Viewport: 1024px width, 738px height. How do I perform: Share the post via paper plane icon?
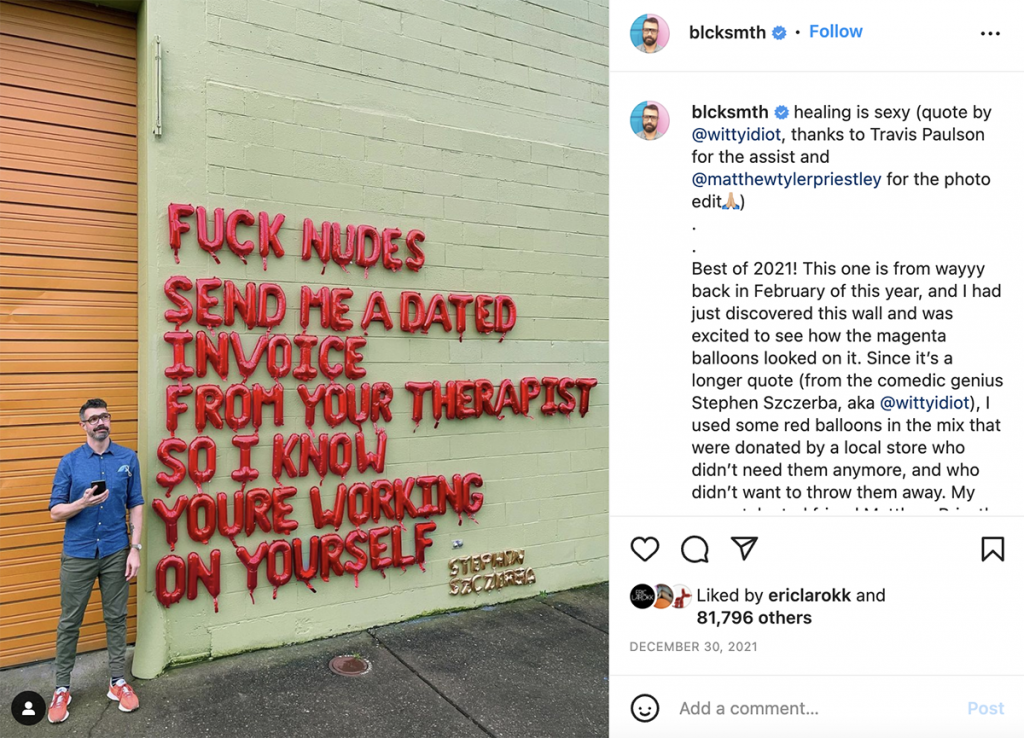[x=744, y=548]
